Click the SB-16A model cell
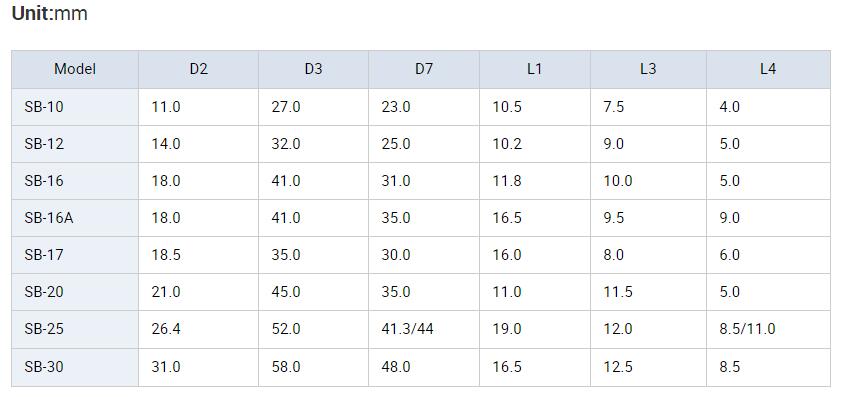841x397 pixels. (48, 218)
